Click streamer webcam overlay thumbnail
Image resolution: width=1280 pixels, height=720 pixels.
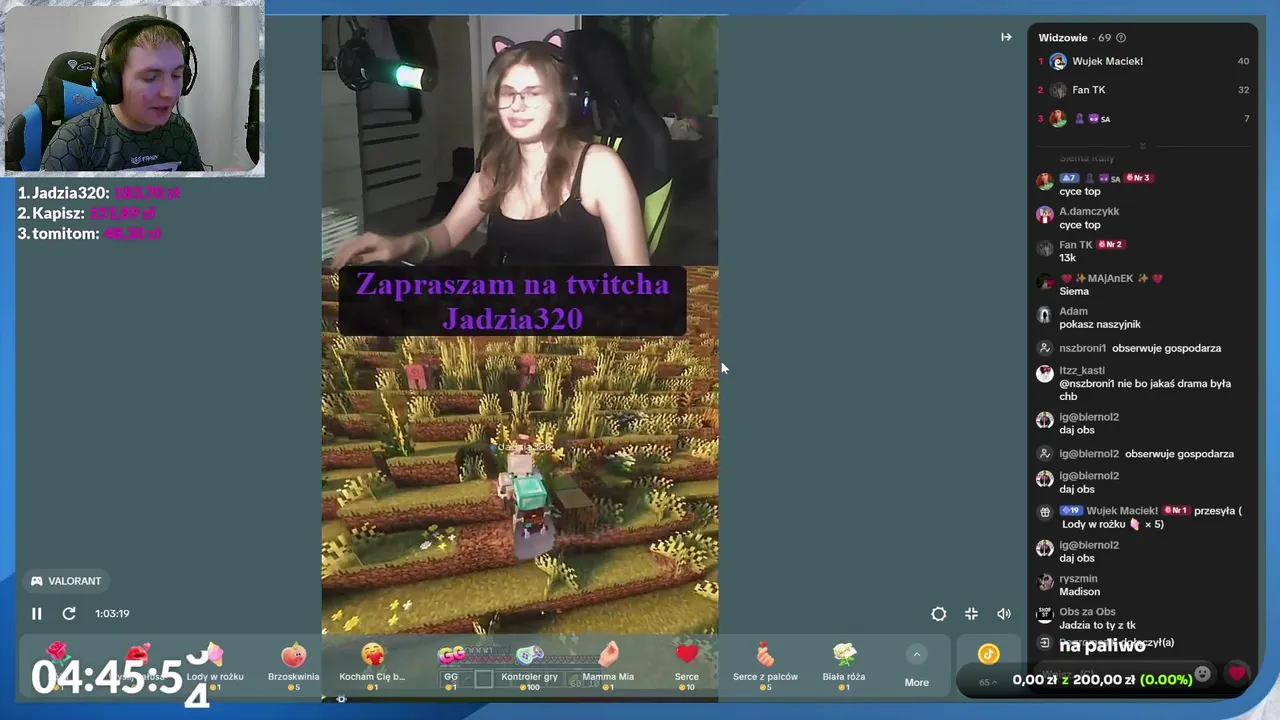coord(133,89)
